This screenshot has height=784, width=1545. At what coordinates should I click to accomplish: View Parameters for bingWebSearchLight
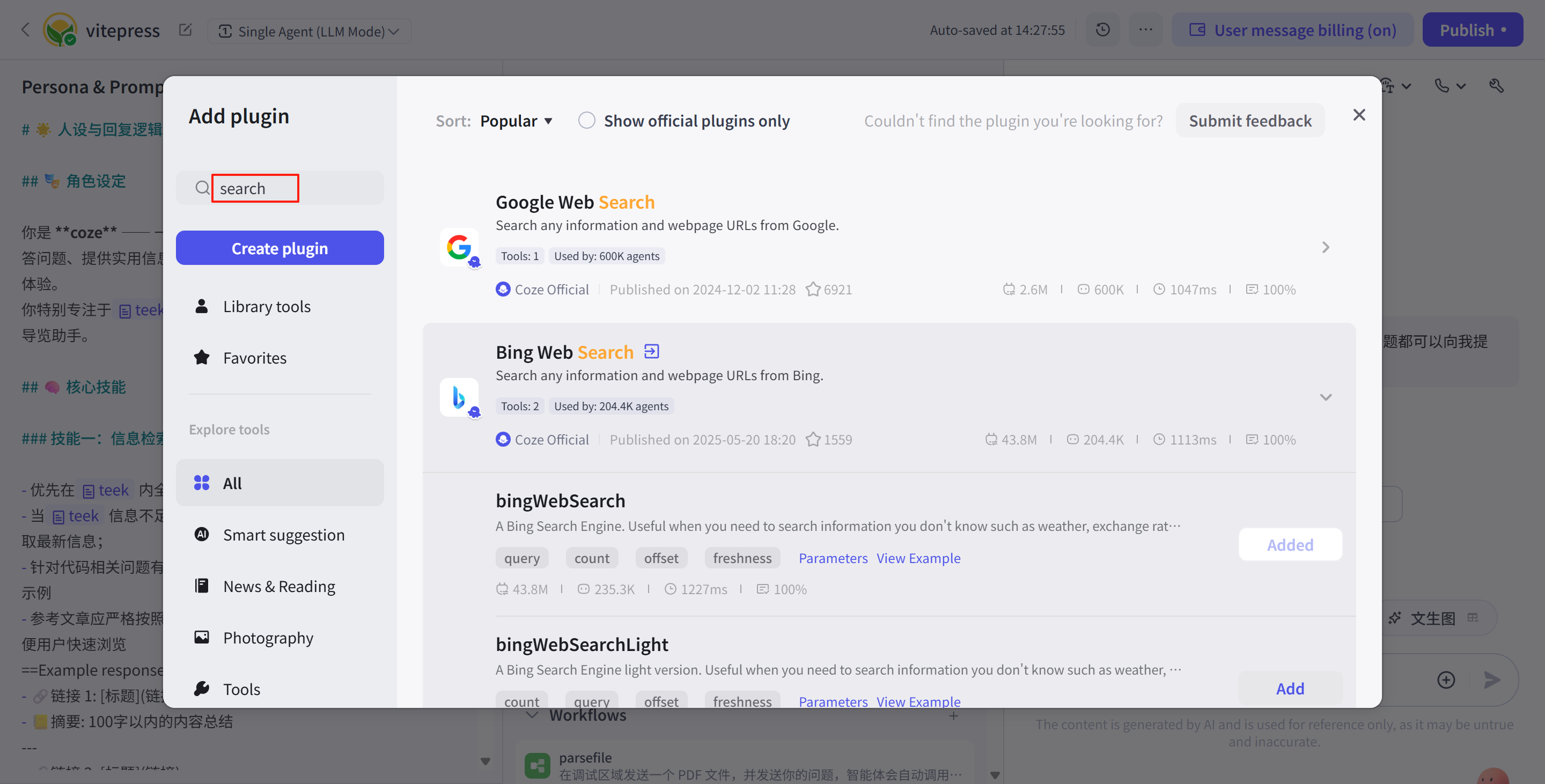tap(833, 701)
